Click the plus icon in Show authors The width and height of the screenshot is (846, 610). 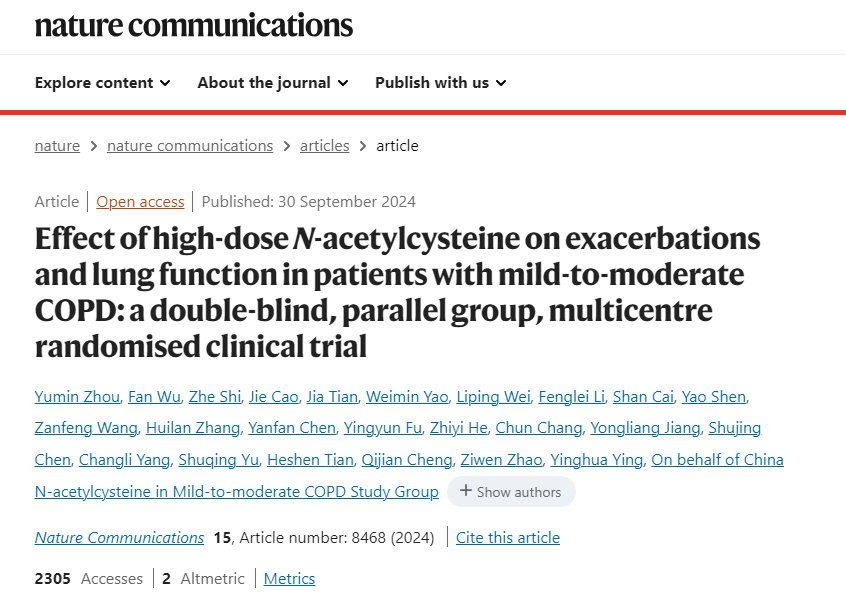[466, 491]
